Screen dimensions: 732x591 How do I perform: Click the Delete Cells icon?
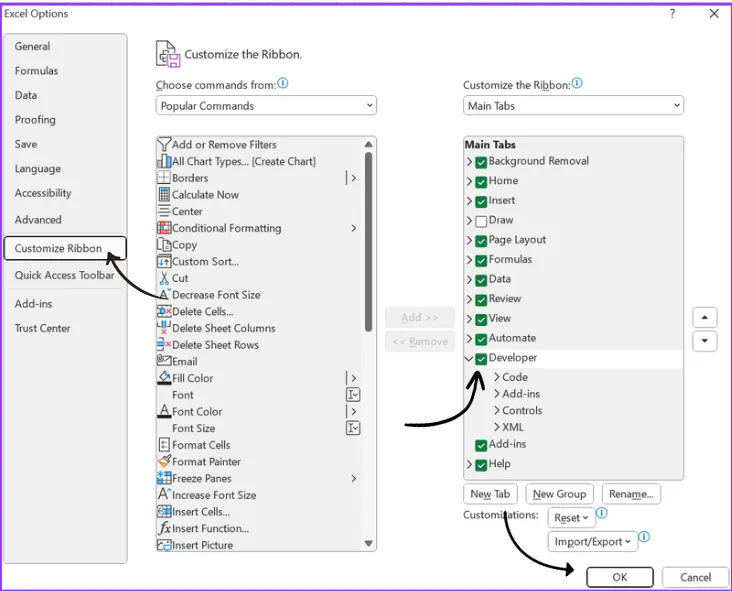(164, 311)
